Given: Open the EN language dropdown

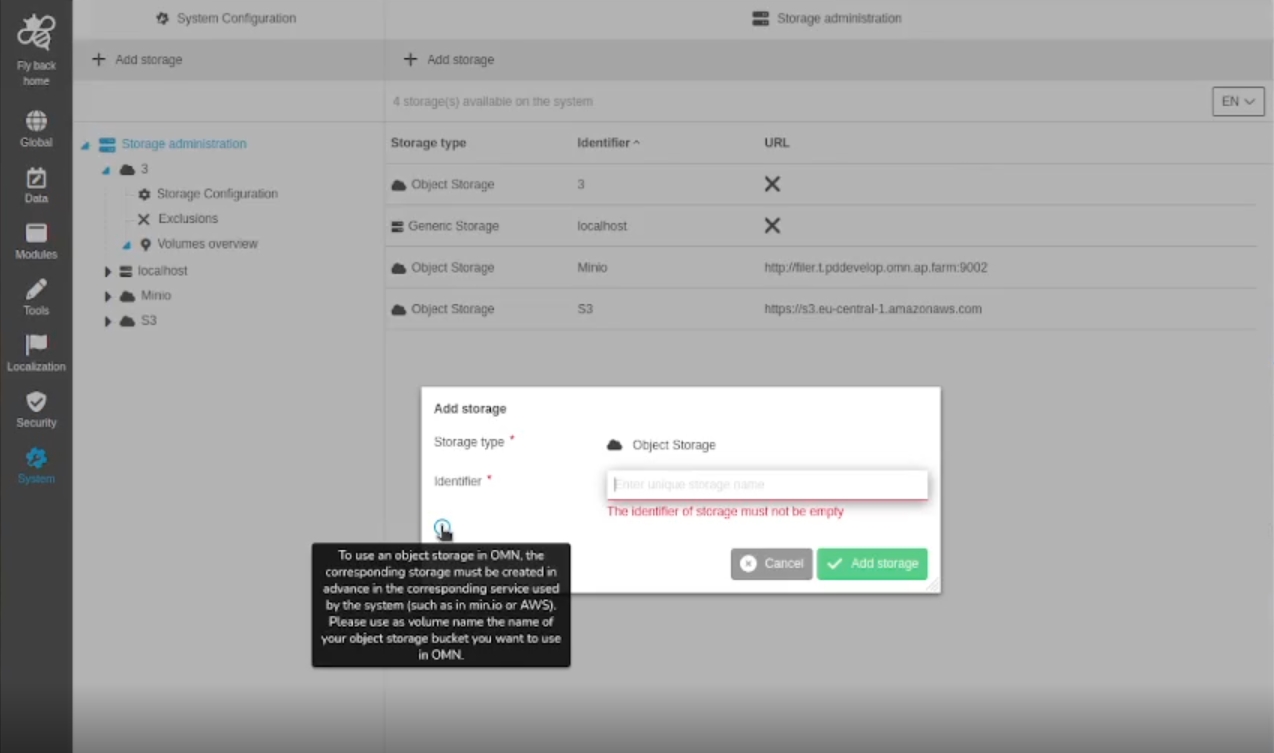Looking at the screenshot, I should coord(1238,101).
